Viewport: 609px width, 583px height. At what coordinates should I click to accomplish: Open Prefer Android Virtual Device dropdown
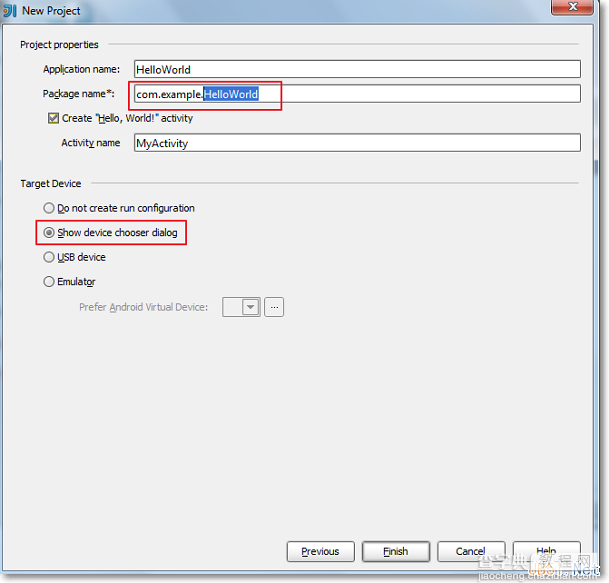tap(241, 307)
